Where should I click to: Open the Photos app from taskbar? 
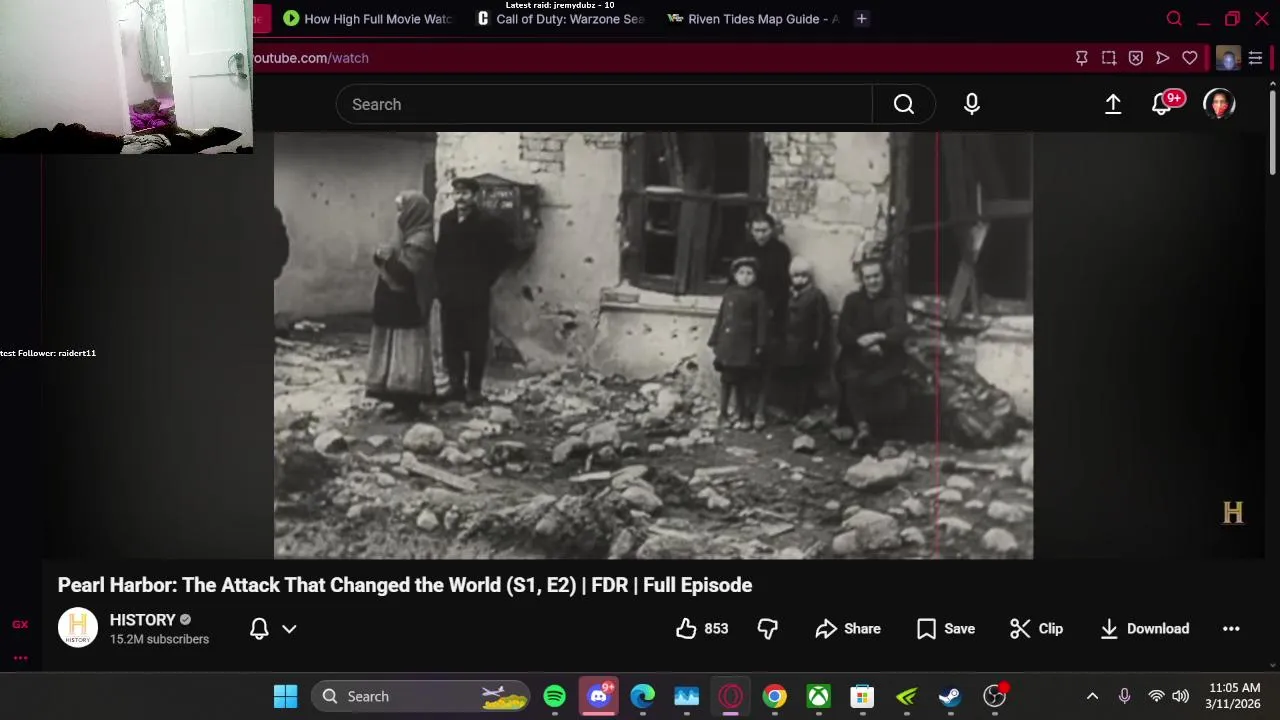(687, 696)
